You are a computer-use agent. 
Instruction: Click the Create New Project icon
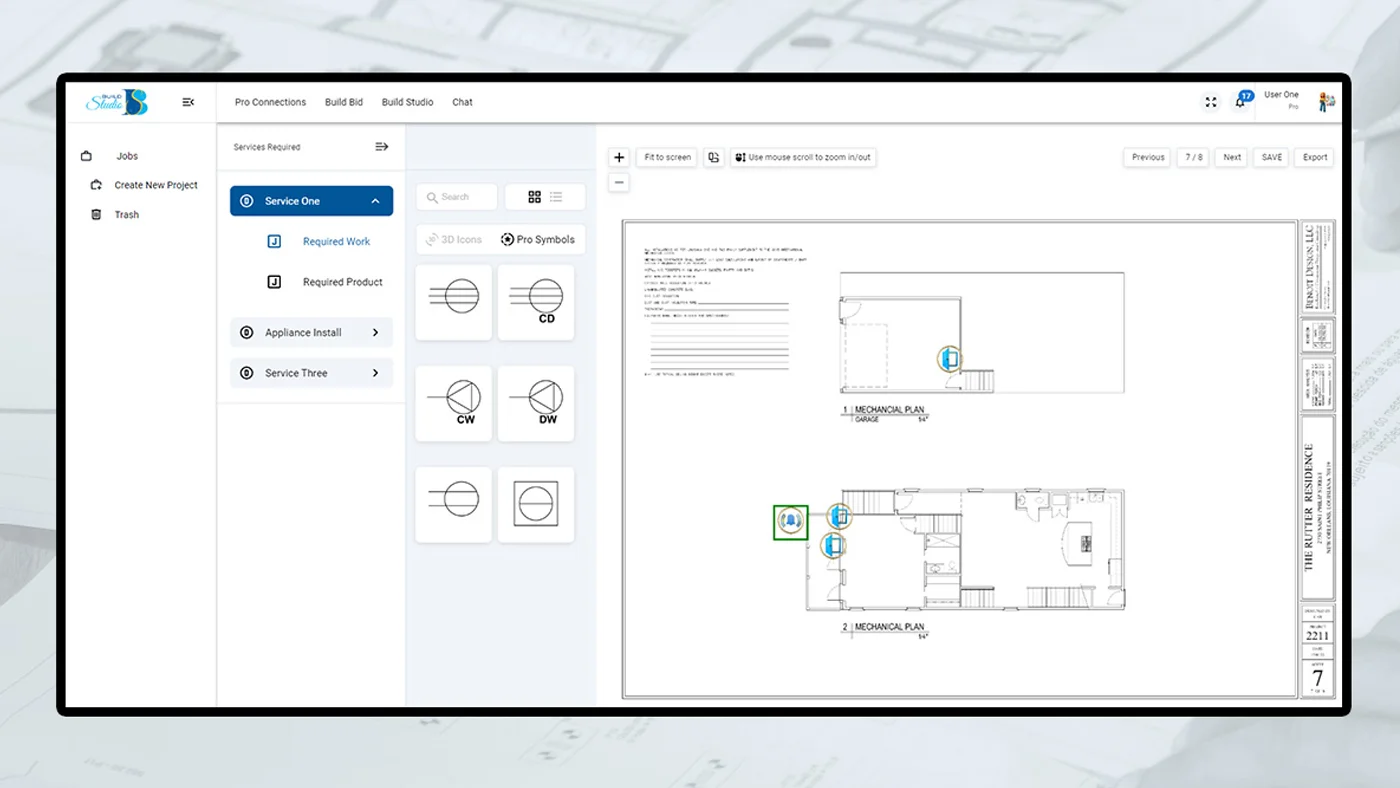coord(96,185)
